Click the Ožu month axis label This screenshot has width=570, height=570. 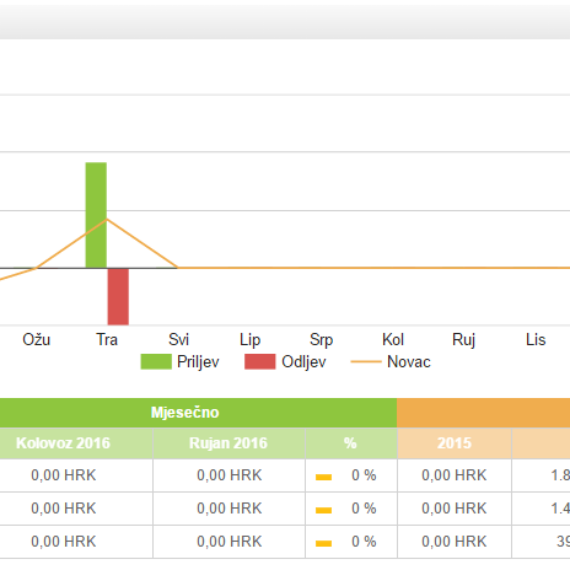pyautogui.click(x=36, y=340)
